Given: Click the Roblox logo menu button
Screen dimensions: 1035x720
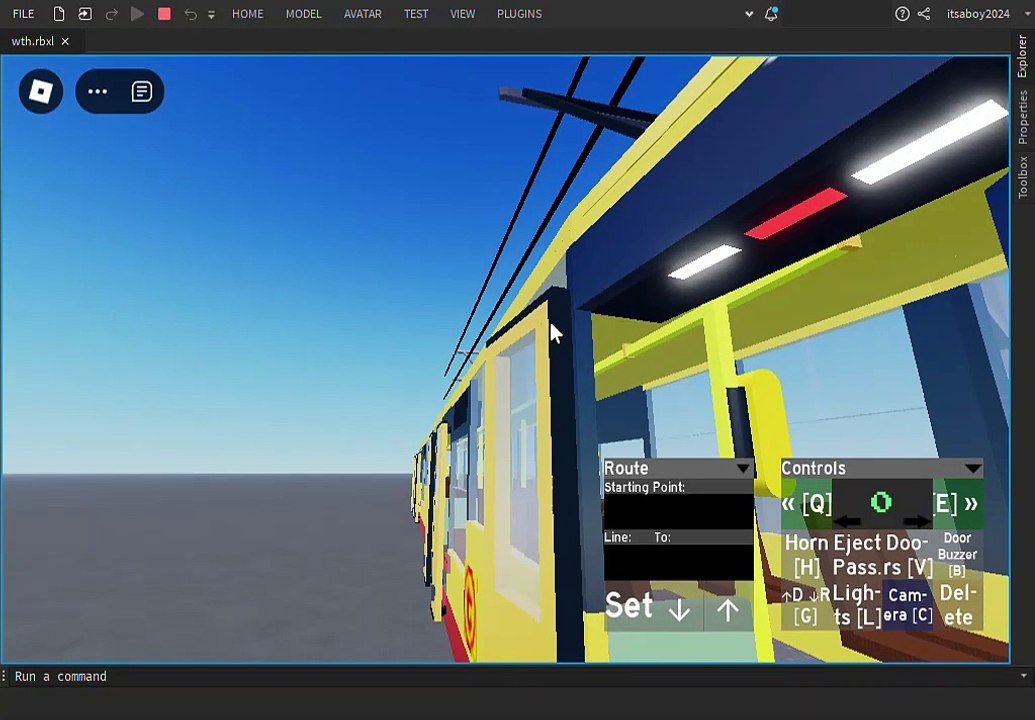Looking at the screenshot, I should point(41,91).
